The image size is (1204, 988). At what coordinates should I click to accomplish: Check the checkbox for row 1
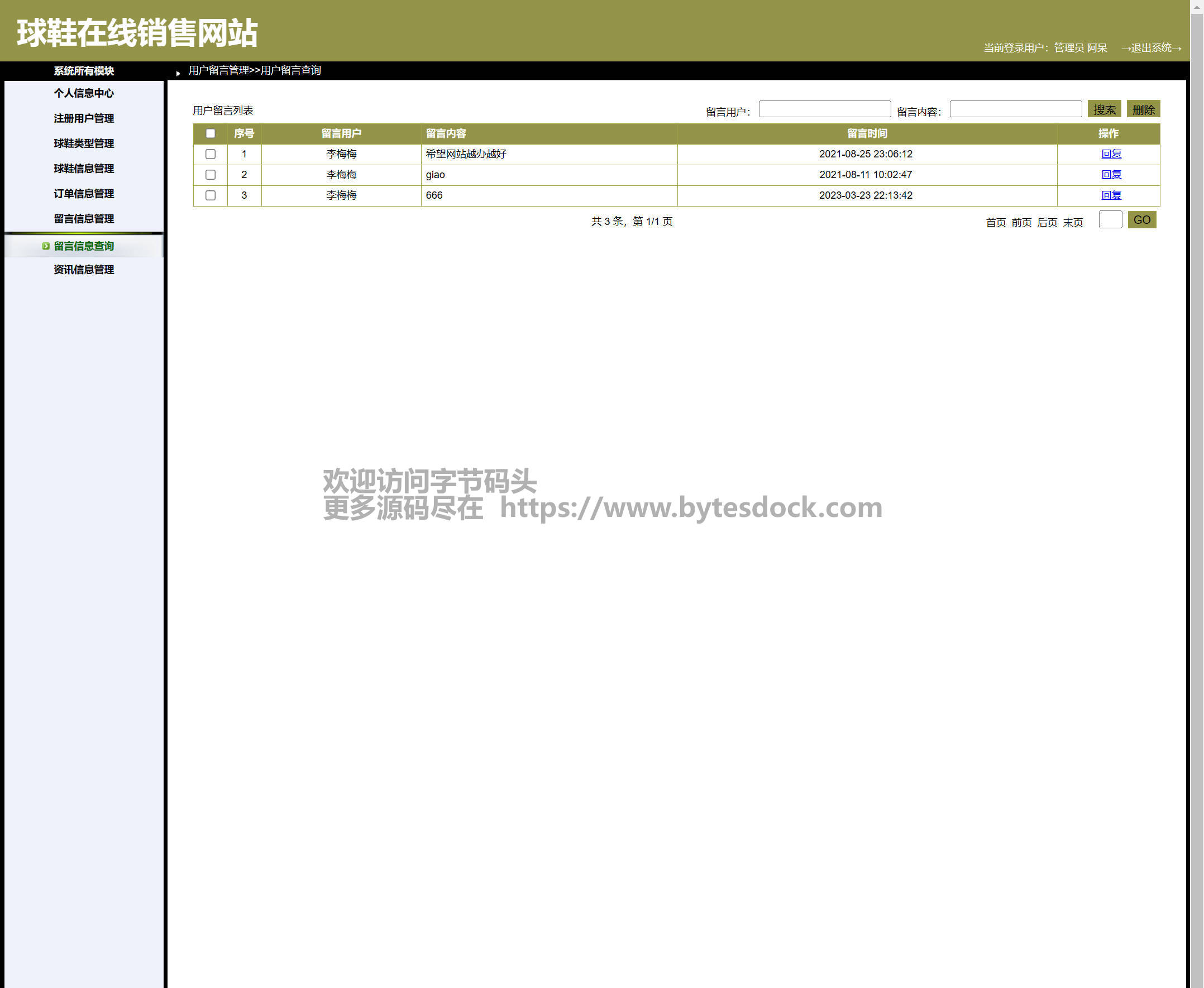pyautogui.click(x=211, y=154)
